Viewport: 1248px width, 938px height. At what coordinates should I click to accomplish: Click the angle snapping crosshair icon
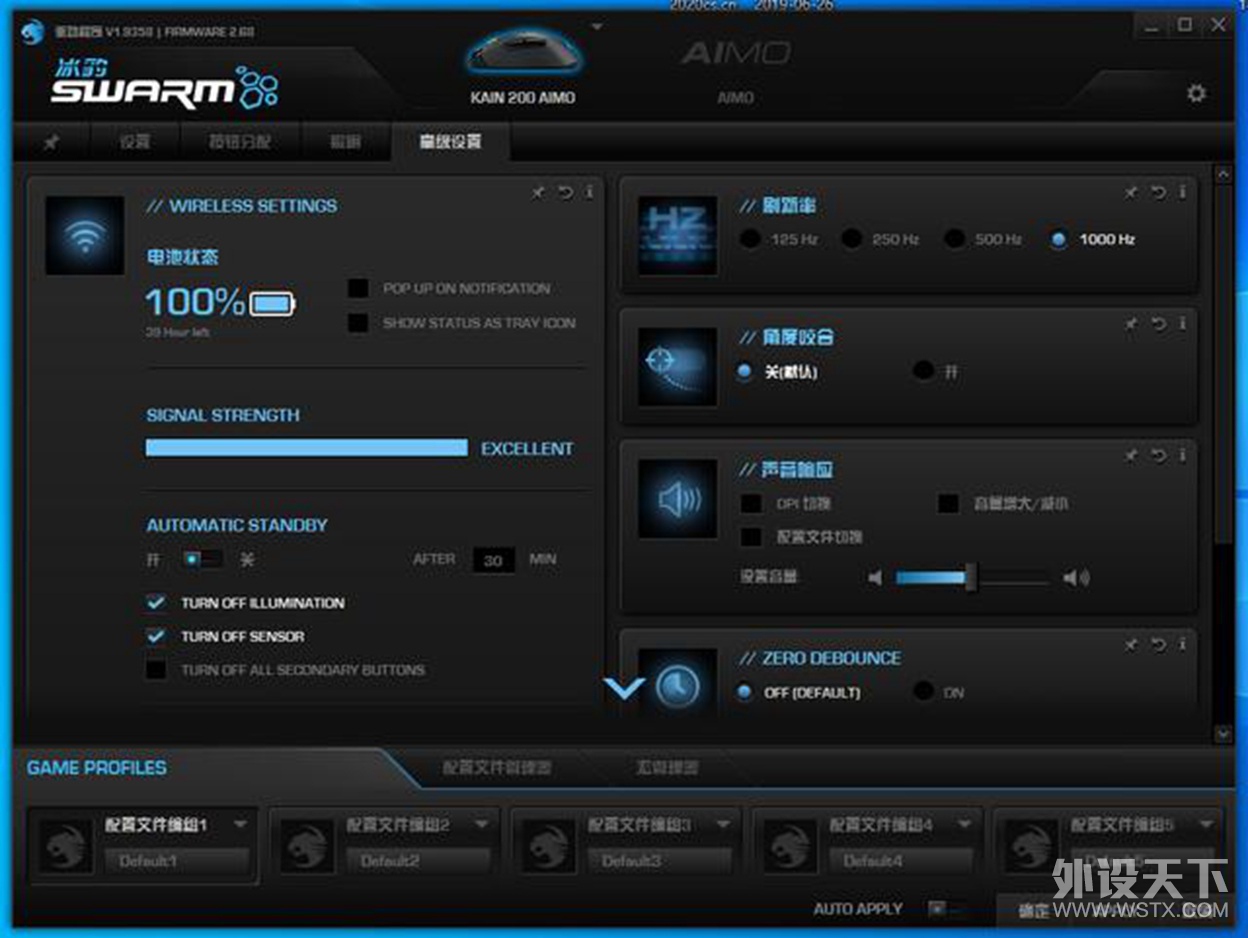coord(678,367)
